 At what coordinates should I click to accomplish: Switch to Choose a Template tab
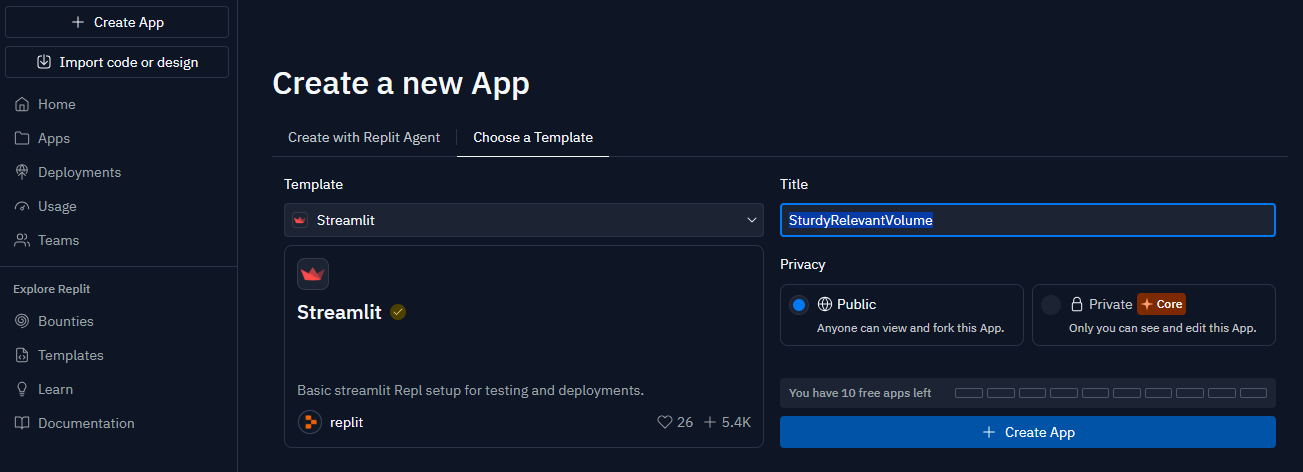[533, 137]
